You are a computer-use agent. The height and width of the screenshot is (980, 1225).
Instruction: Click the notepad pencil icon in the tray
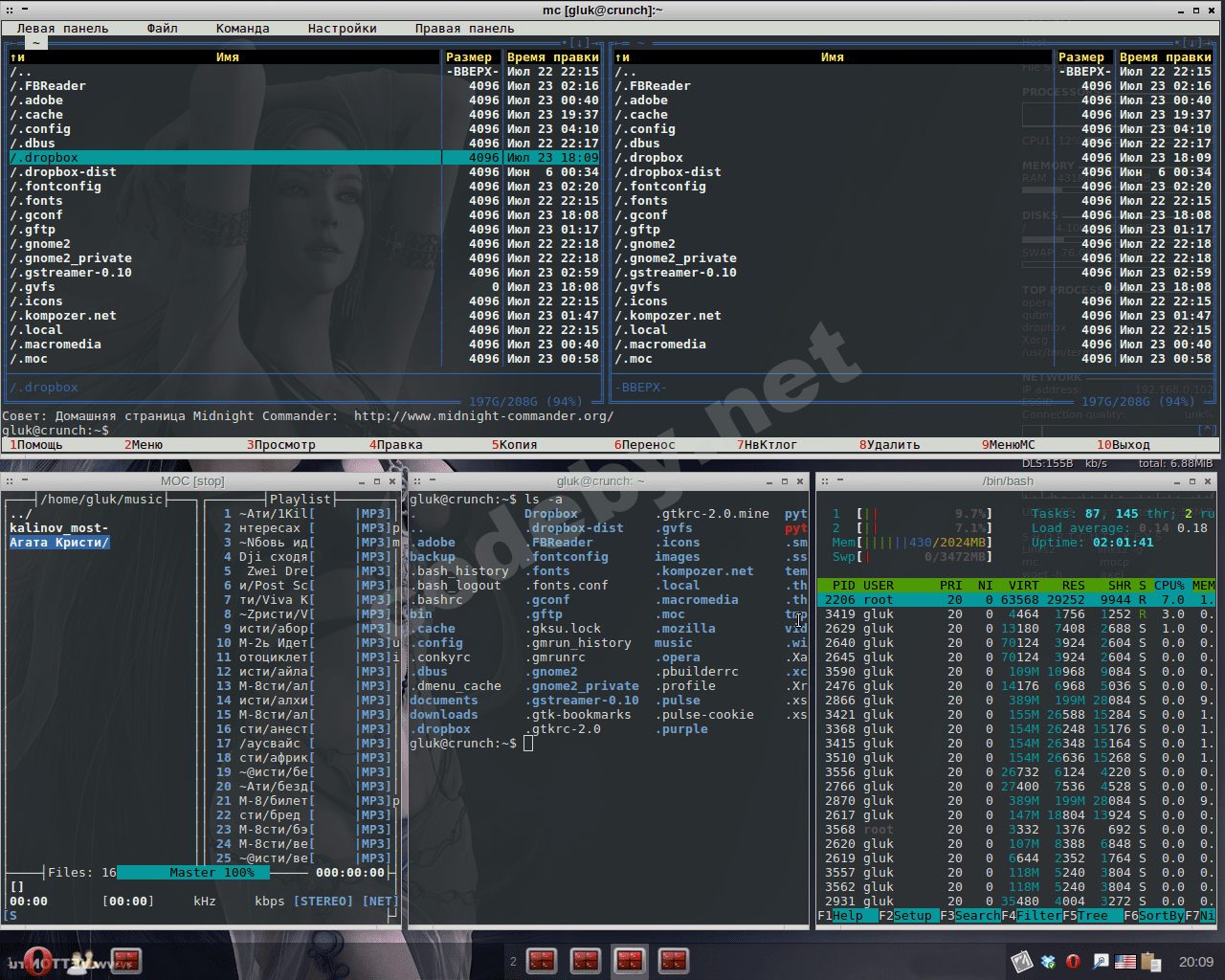click(1021, 961)
